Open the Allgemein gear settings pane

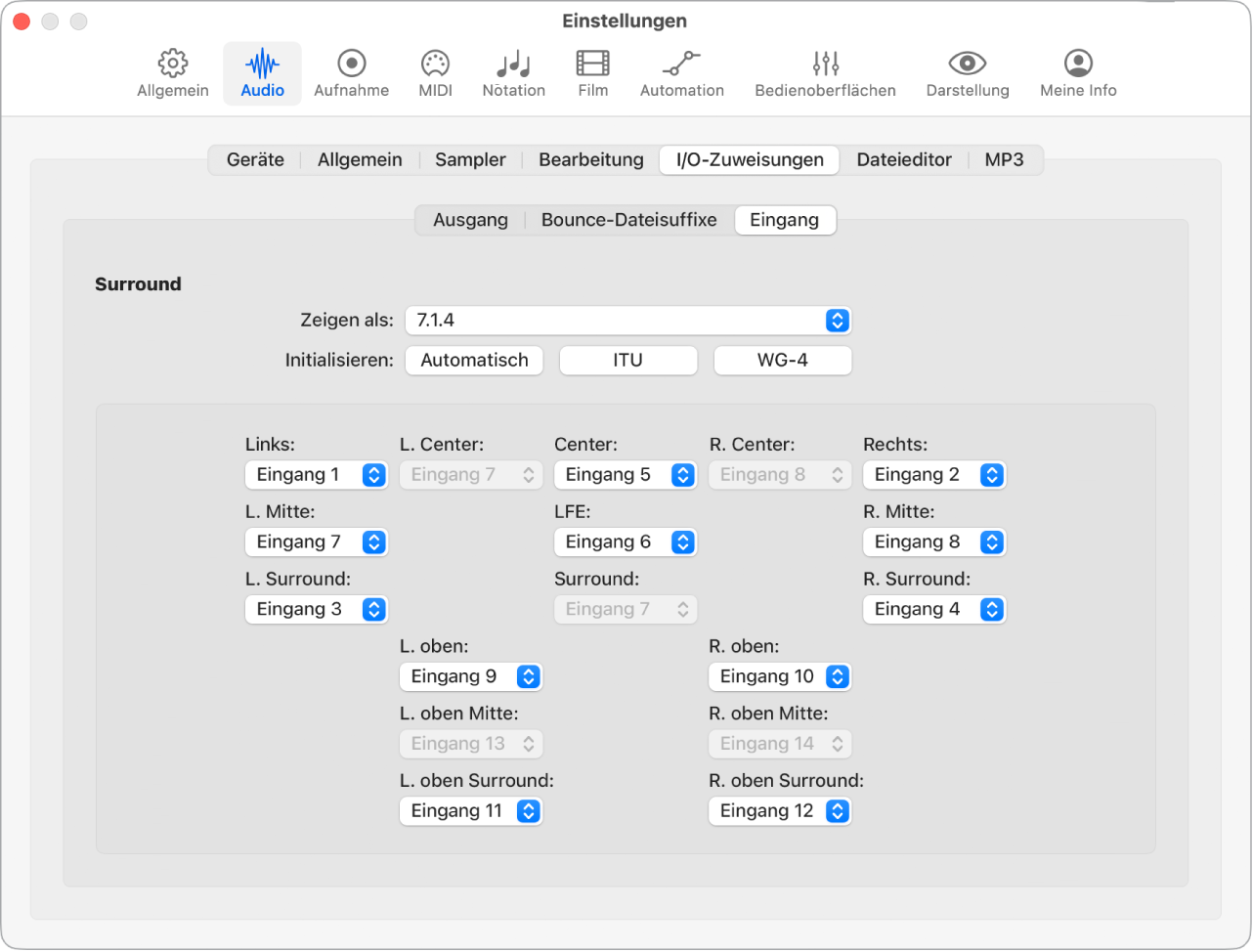point(173,74)
